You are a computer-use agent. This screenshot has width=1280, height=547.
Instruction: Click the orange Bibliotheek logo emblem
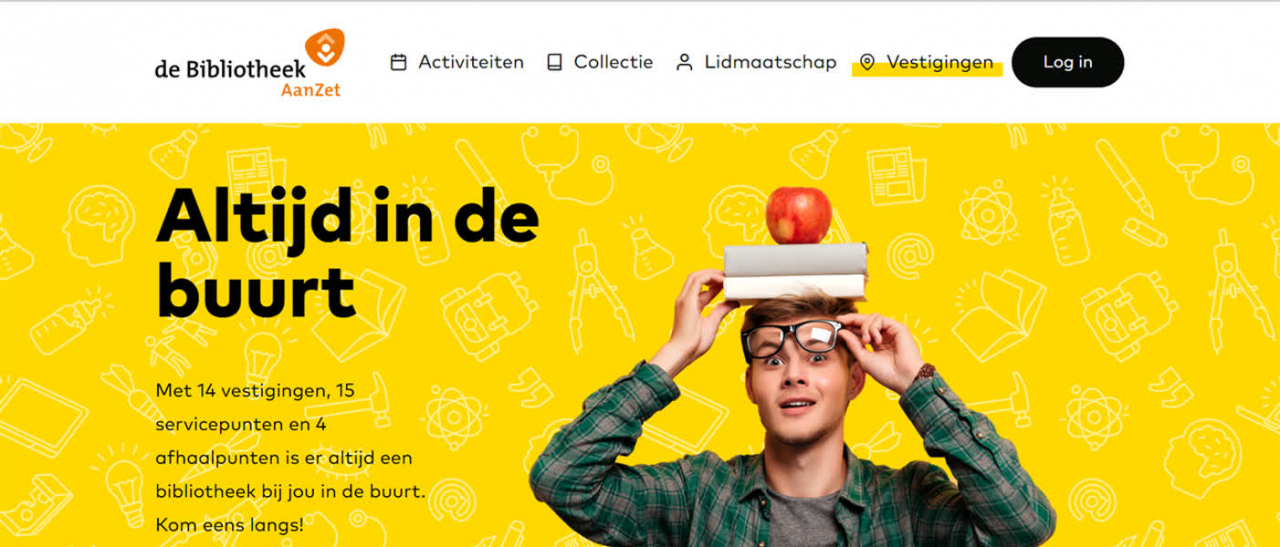[324, 49]
